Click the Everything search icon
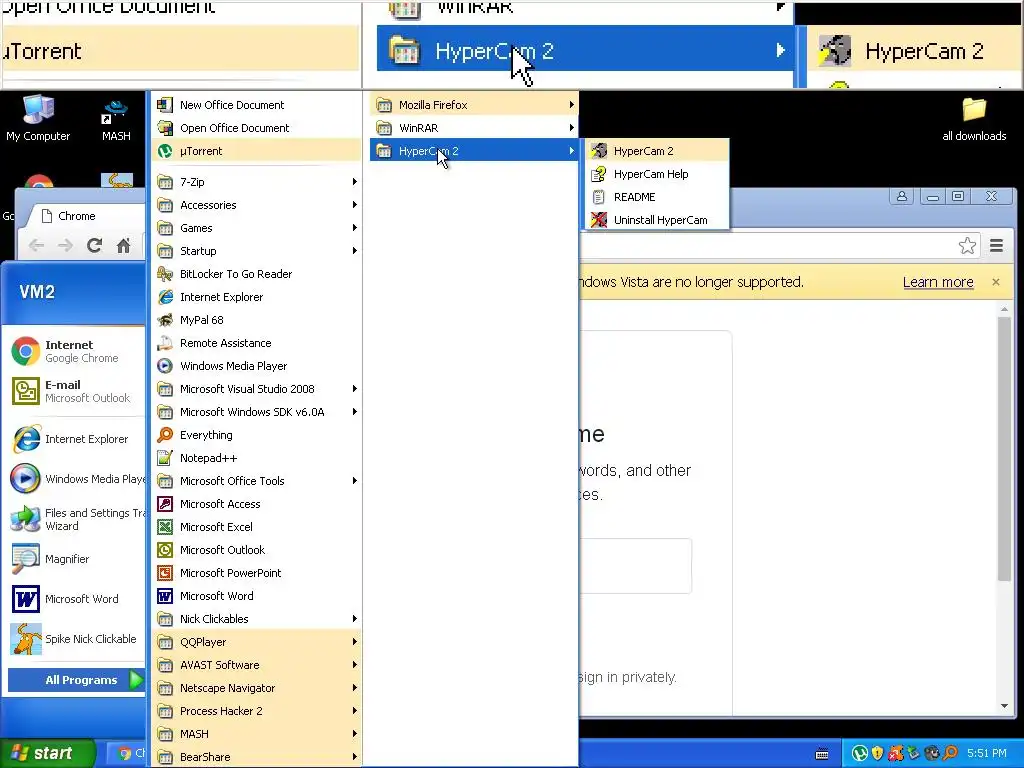Viewport: 1024px width, 768px height. [x=165, y=435]
